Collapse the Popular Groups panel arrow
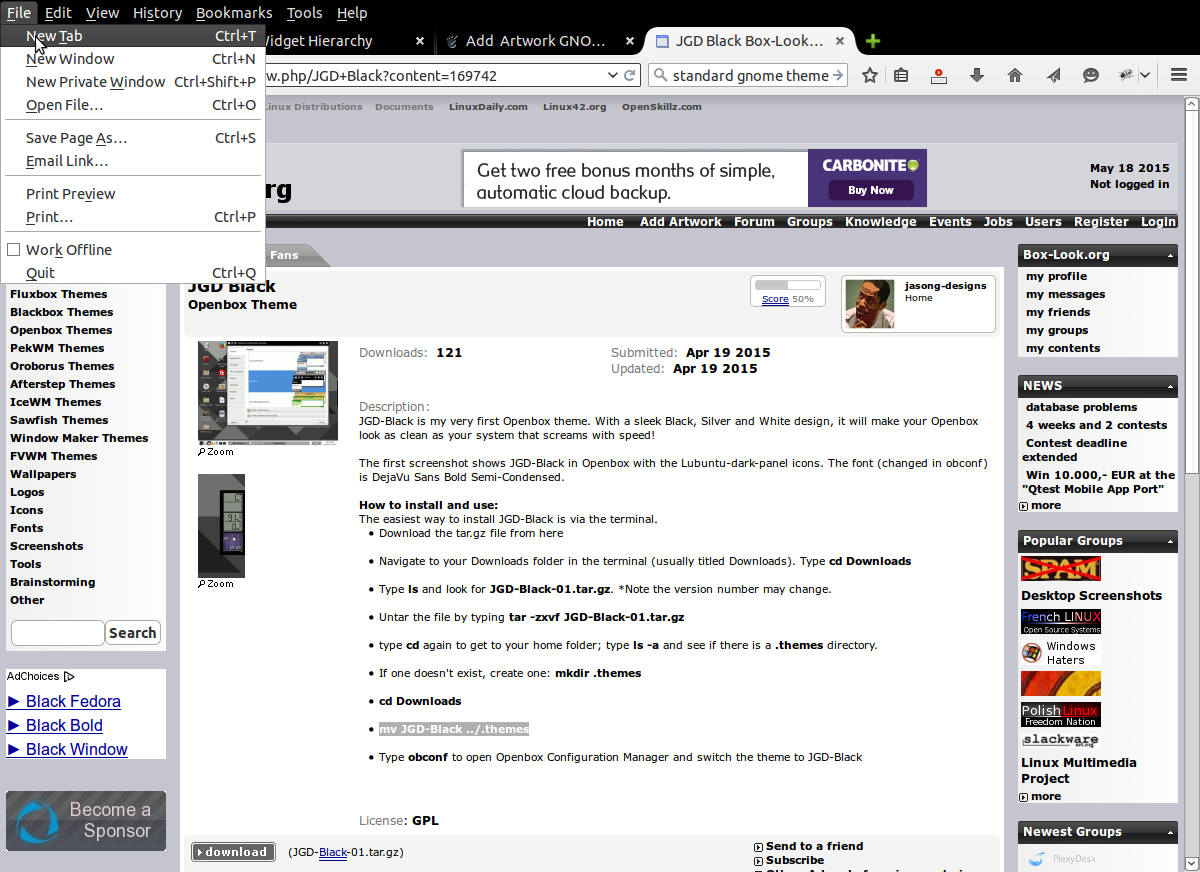Image resolution: width=1200 pixels, height=872 pixels. coord(1170,541)
